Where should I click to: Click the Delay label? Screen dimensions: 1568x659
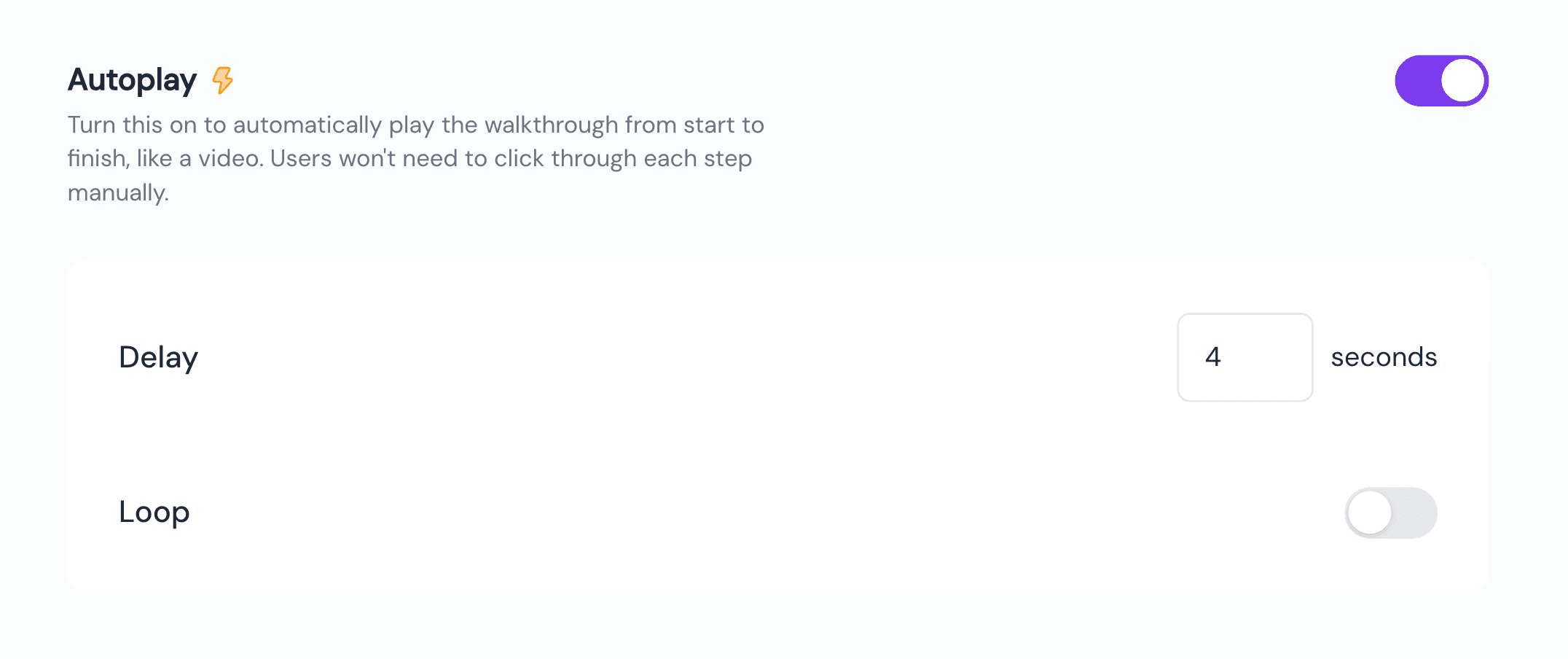(x=158, y=357)
